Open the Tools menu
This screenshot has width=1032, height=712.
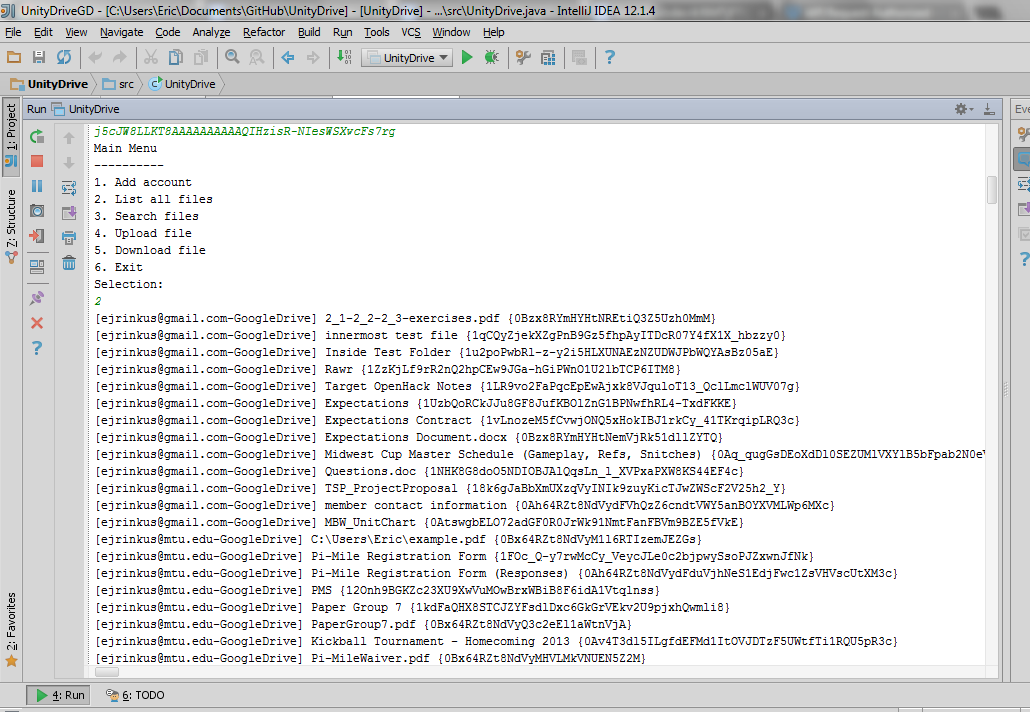[376, 32]
